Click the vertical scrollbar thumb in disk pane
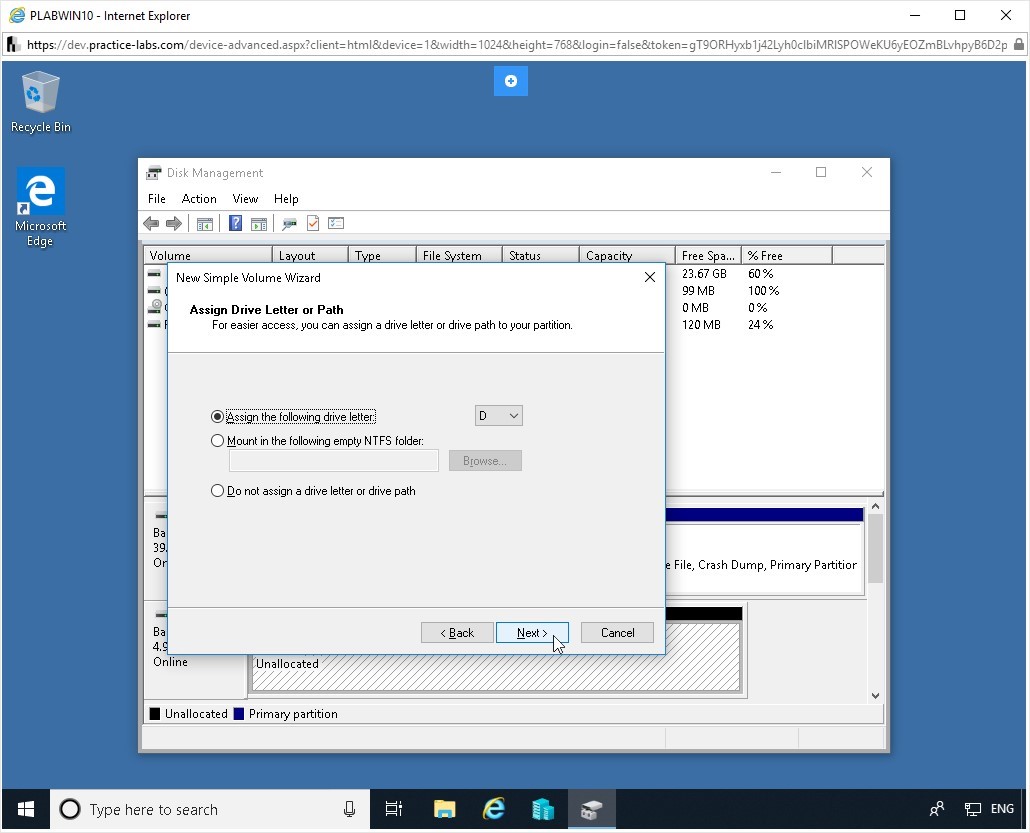This screenshot has width=1030, height=833. 875,549
